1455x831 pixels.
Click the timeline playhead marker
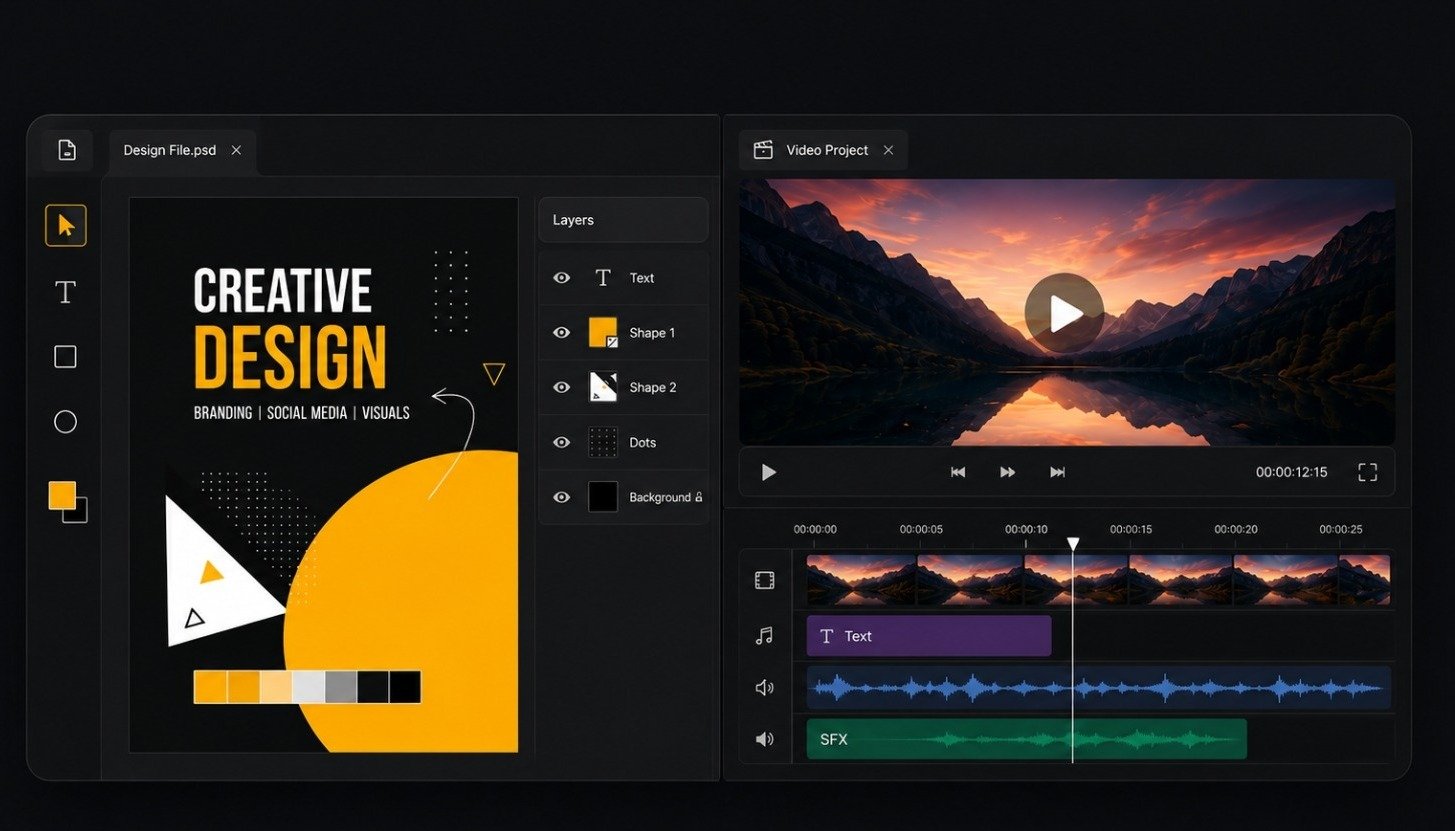pos(1073,544)
